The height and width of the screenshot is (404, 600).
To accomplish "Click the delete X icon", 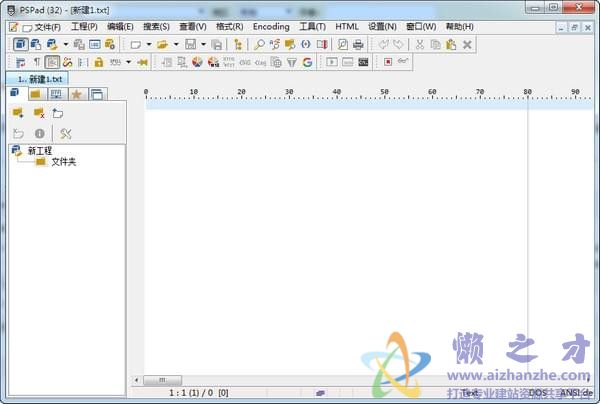I will (x=467, y=45).
